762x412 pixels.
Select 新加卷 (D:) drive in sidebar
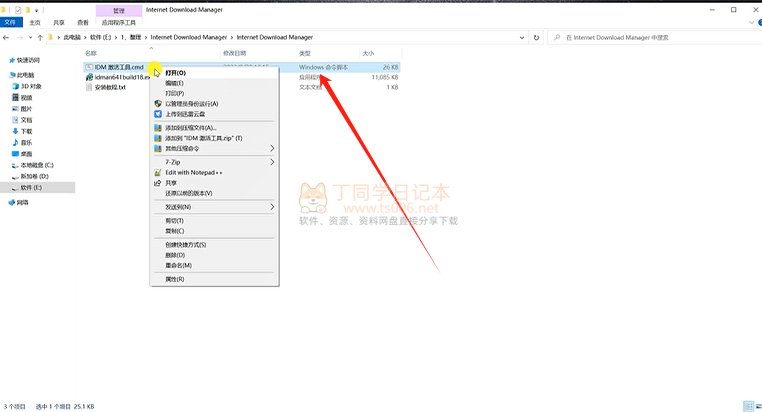point(30,176)
